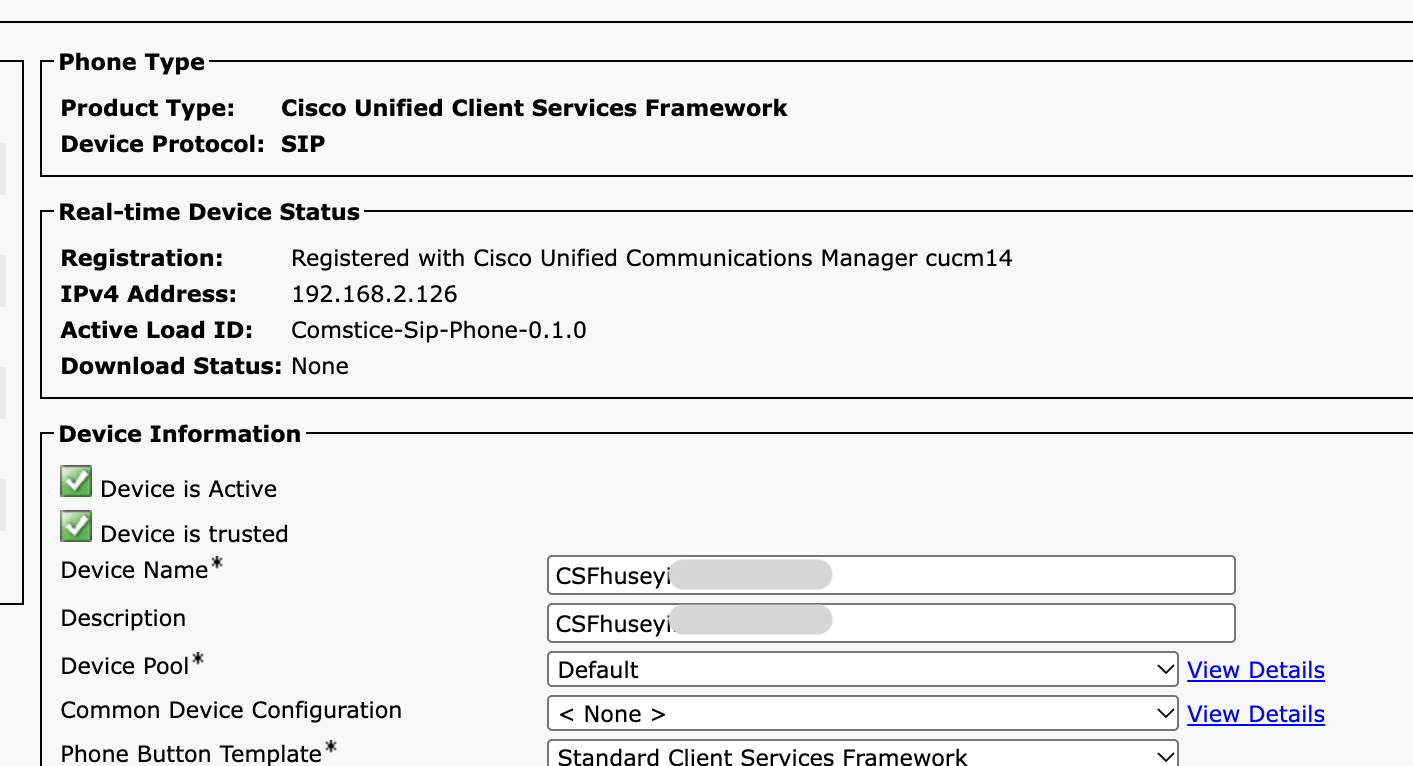Click the green Device is trusted checkmark icon
1413x766 pixels.
[x=76, y=526]
